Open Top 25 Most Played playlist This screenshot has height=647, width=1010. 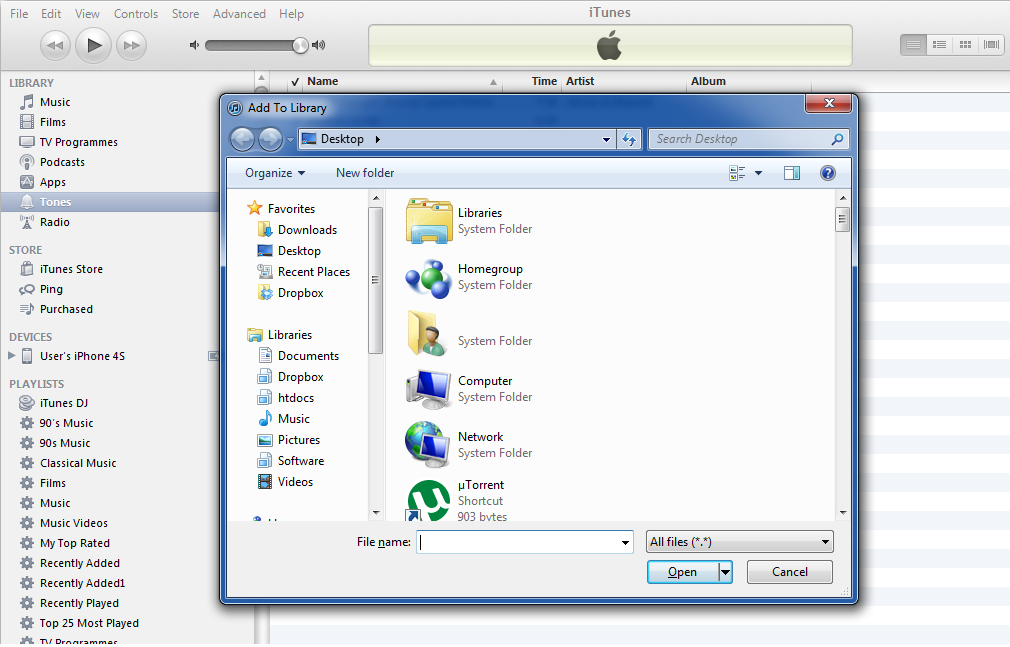click(x=89, y=623)
